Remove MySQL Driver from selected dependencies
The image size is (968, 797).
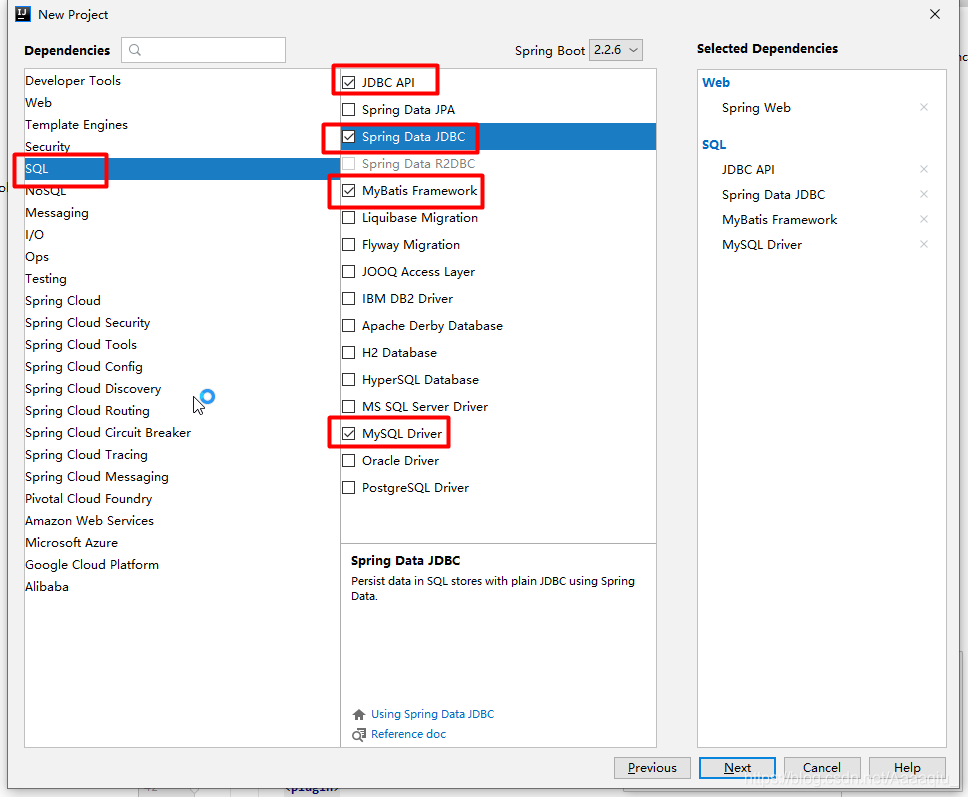[924, 244]
